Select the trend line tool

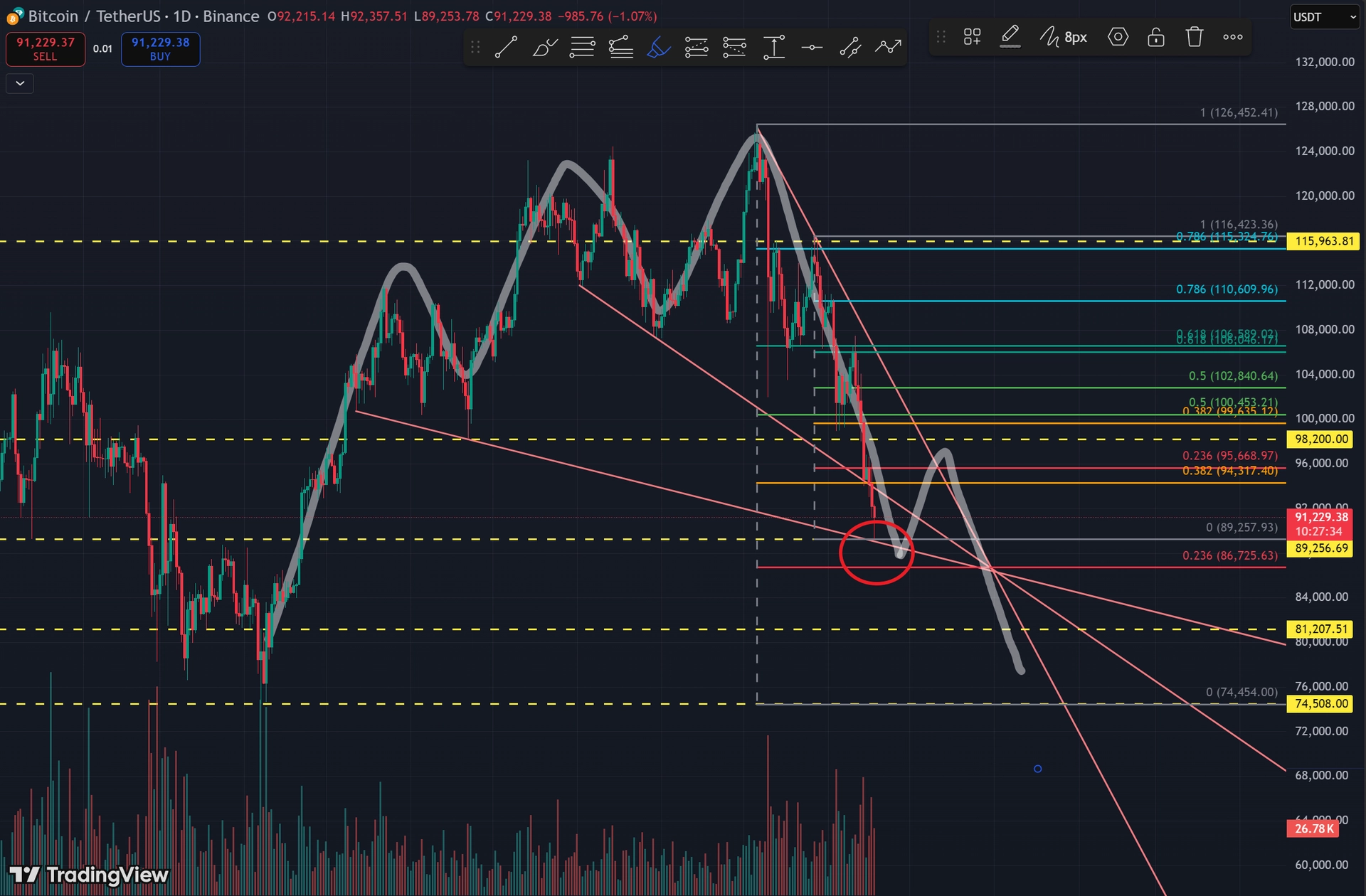point(506,48)
